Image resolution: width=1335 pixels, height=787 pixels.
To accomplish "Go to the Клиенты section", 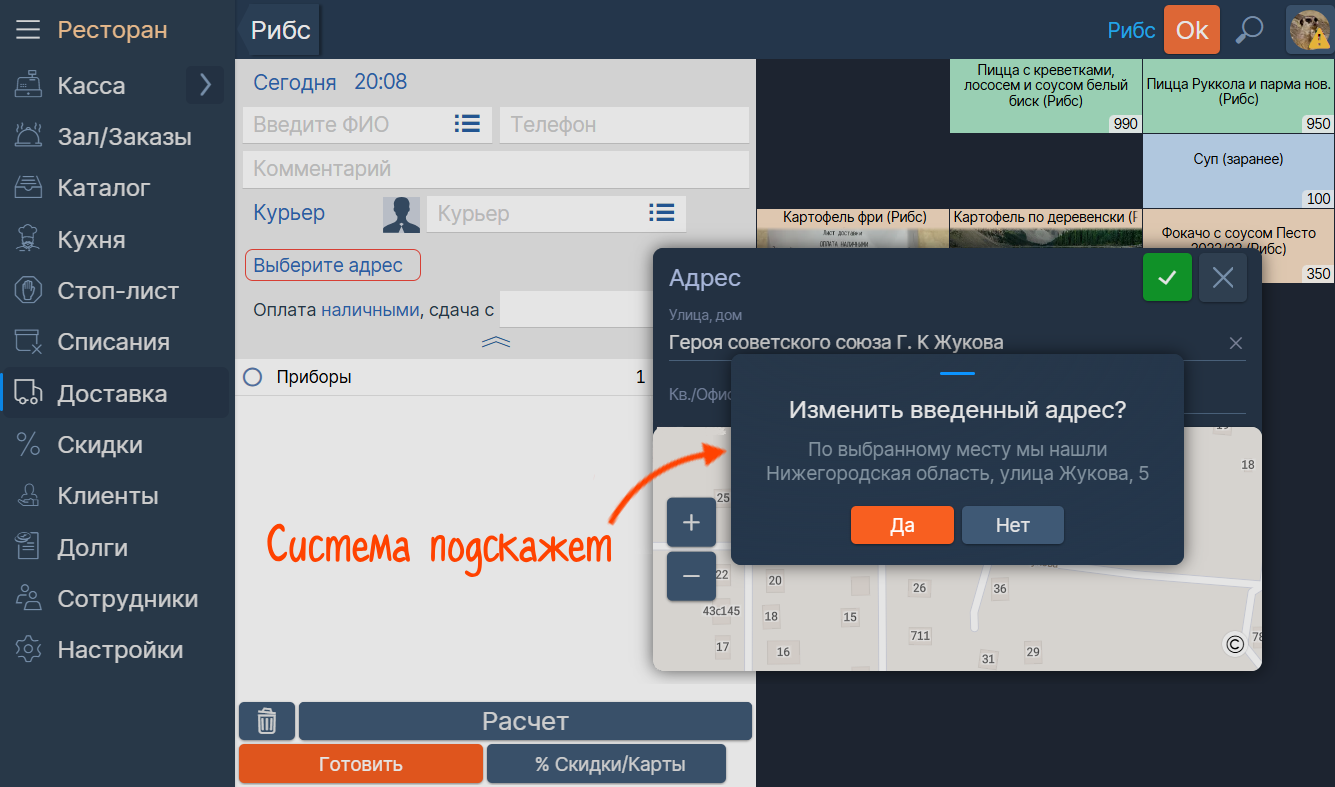I will click(107, 496).
